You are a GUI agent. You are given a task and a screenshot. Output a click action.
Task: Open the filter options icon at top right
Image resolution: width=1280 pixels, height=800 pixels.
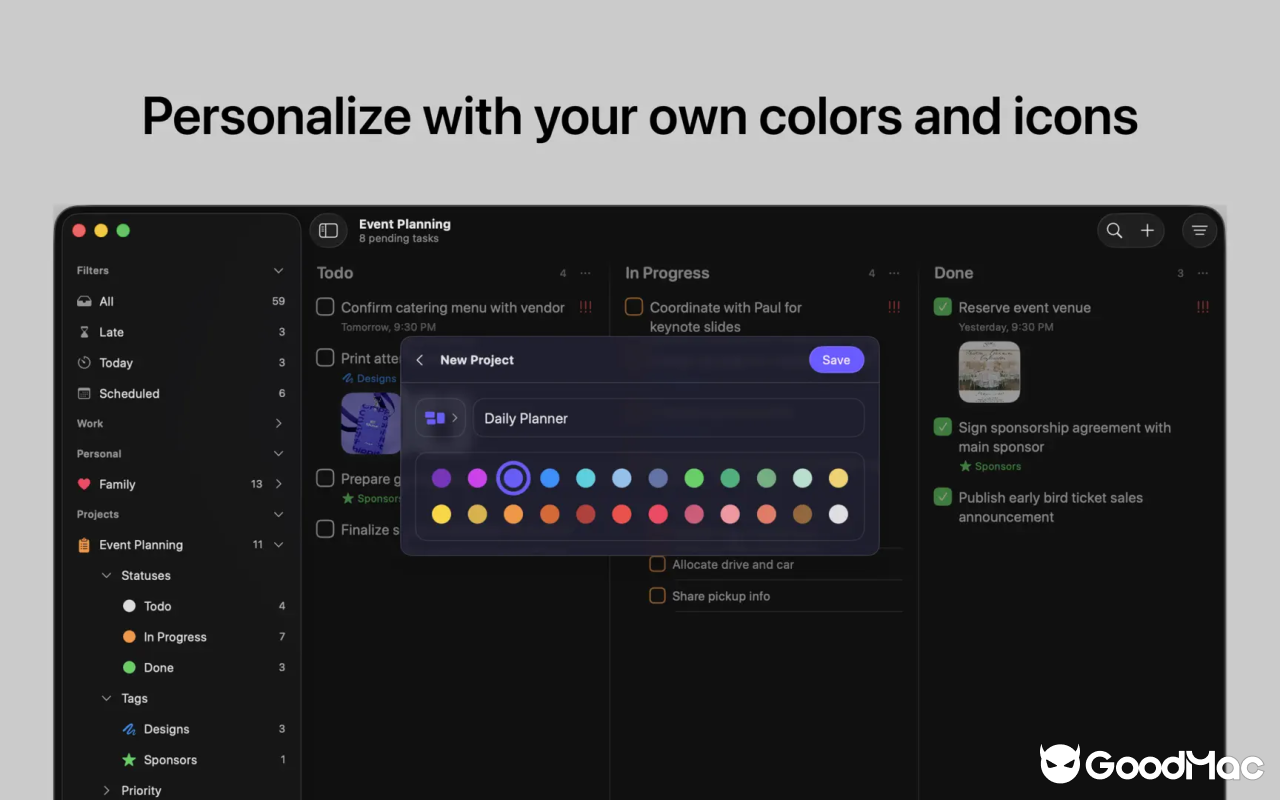1200,231
